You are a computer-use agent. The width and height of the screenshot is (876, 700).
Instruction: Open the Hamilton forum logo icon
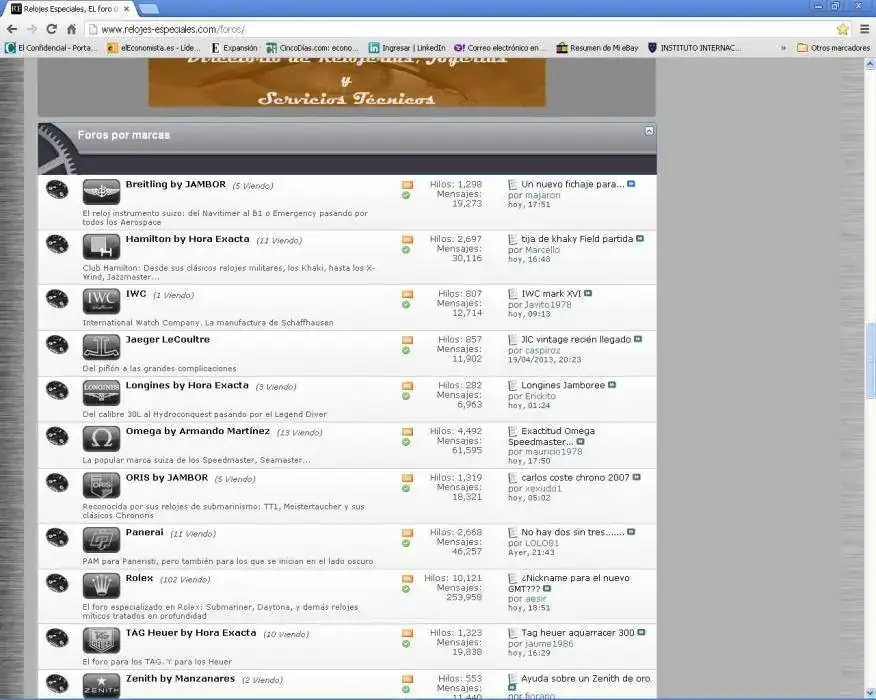click(101, 246)
